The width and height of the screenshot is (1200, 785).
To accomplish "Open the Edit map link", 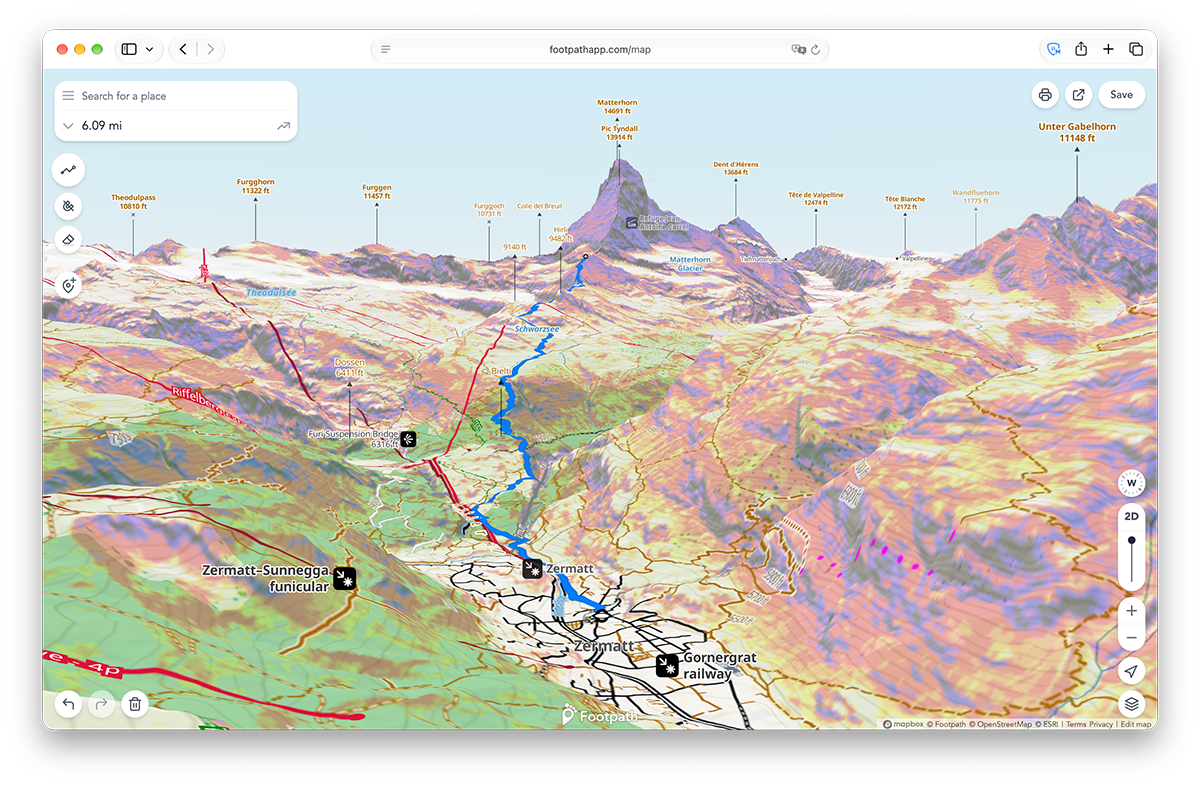I will [1135, 724].
